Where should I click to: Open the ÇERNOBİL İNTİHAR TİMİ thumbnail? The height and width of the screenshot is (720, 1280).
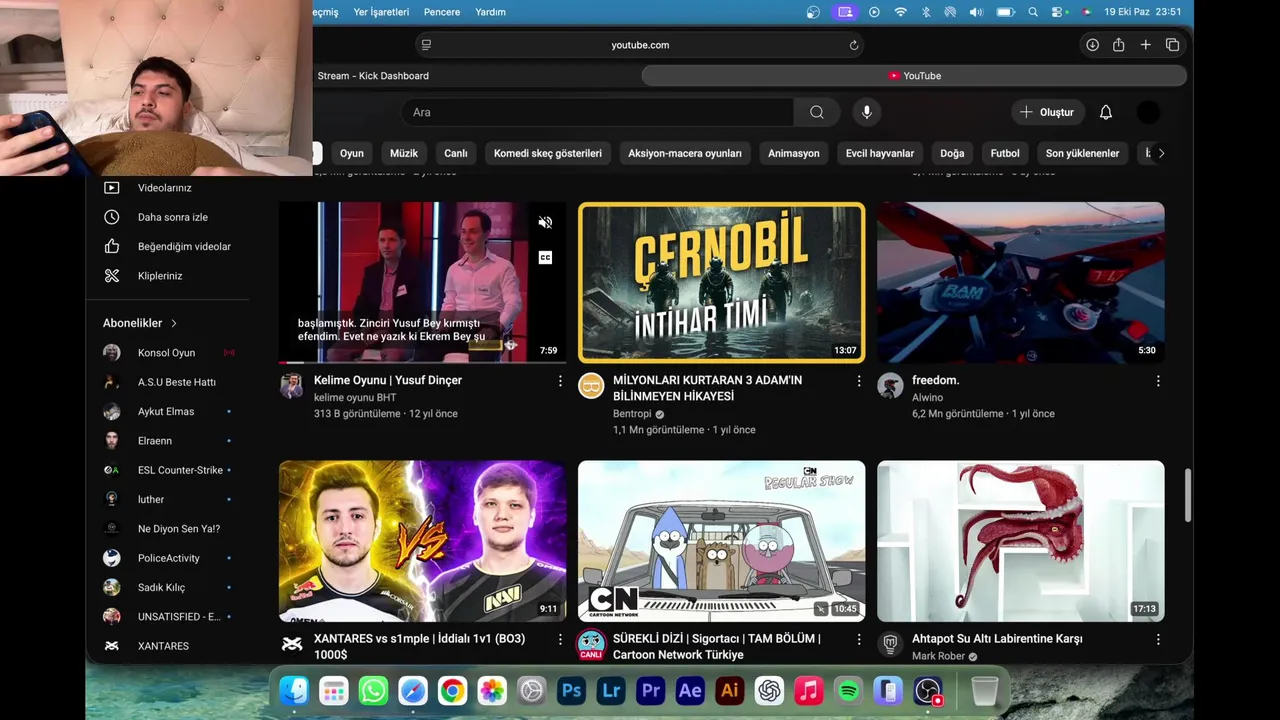(x=721, y=282)
